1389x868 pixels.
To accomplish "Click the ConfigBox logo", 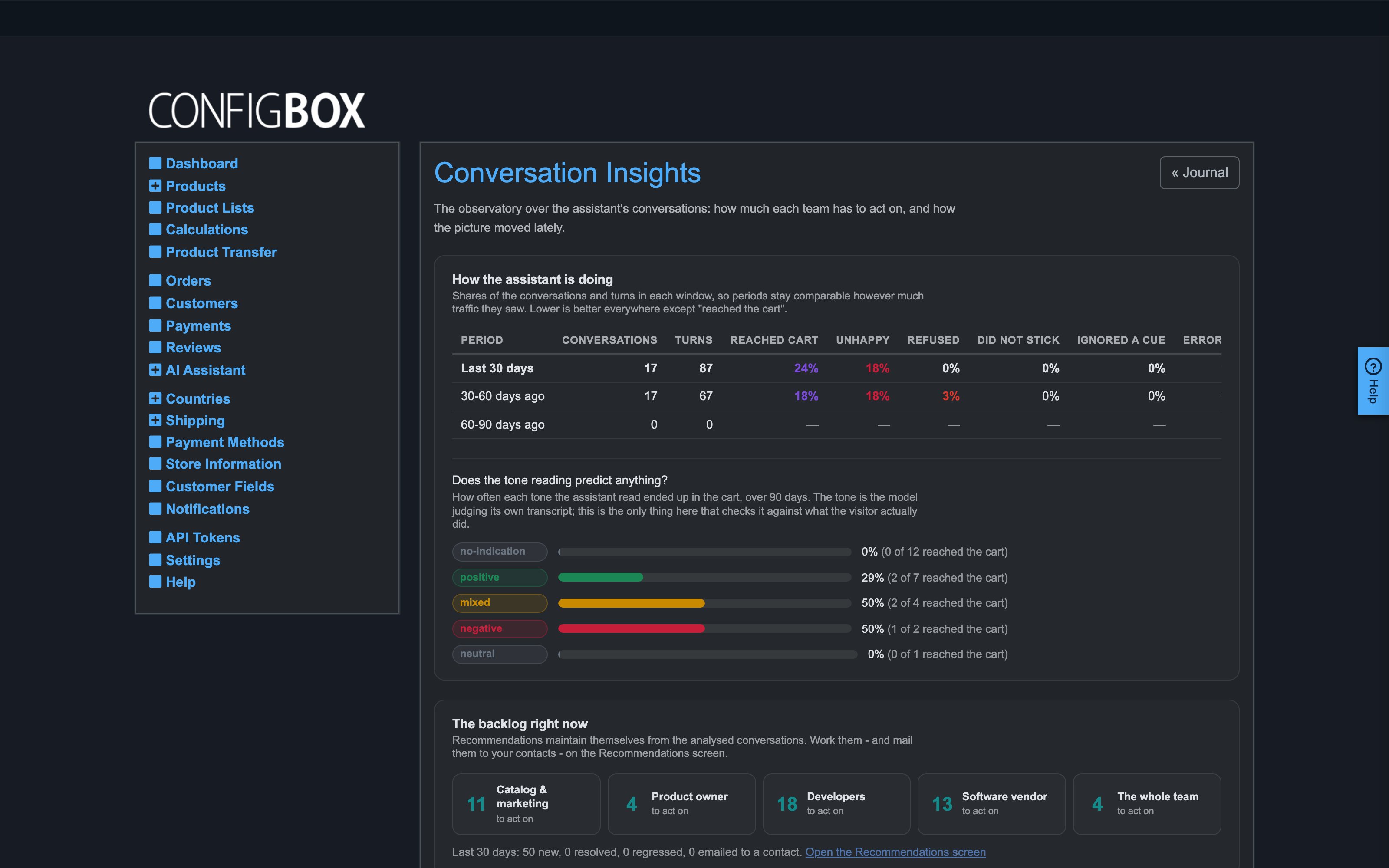I will pyautogui.click(x=257, y=110).
